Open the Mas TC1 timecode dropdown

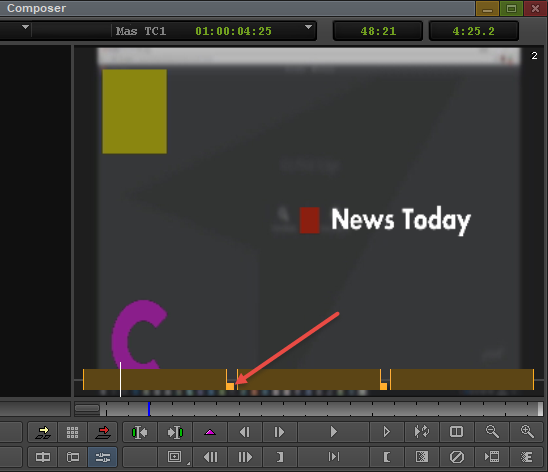click(308, 27)
